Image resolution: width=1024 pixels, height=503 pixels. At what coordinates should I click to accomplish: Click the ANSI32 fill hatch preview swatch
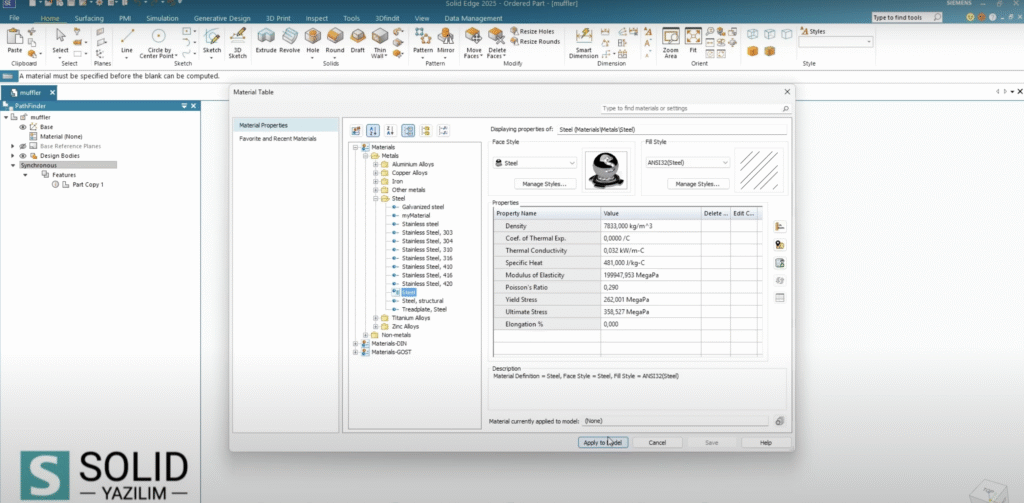pyautogui.click(x=760, y=170)
